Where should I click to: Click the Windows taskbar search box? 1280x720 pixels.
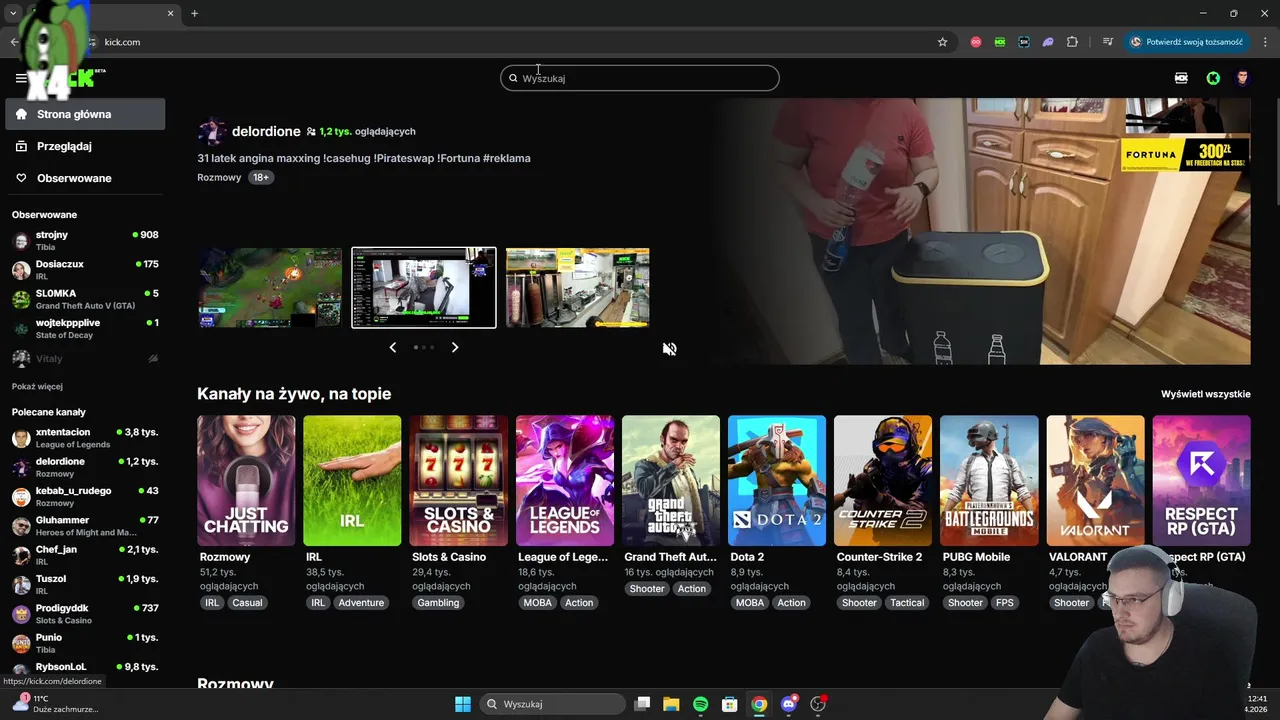click(551, 704)
